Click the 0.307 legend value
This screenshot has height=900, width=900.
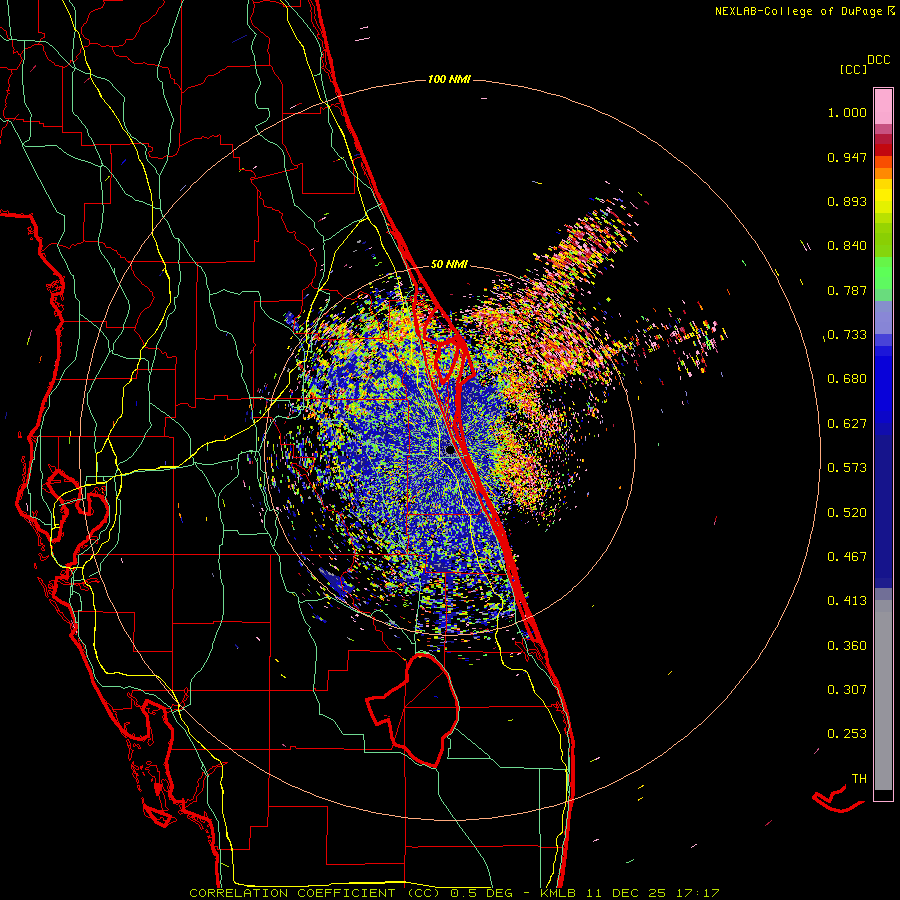coord(847,690)
